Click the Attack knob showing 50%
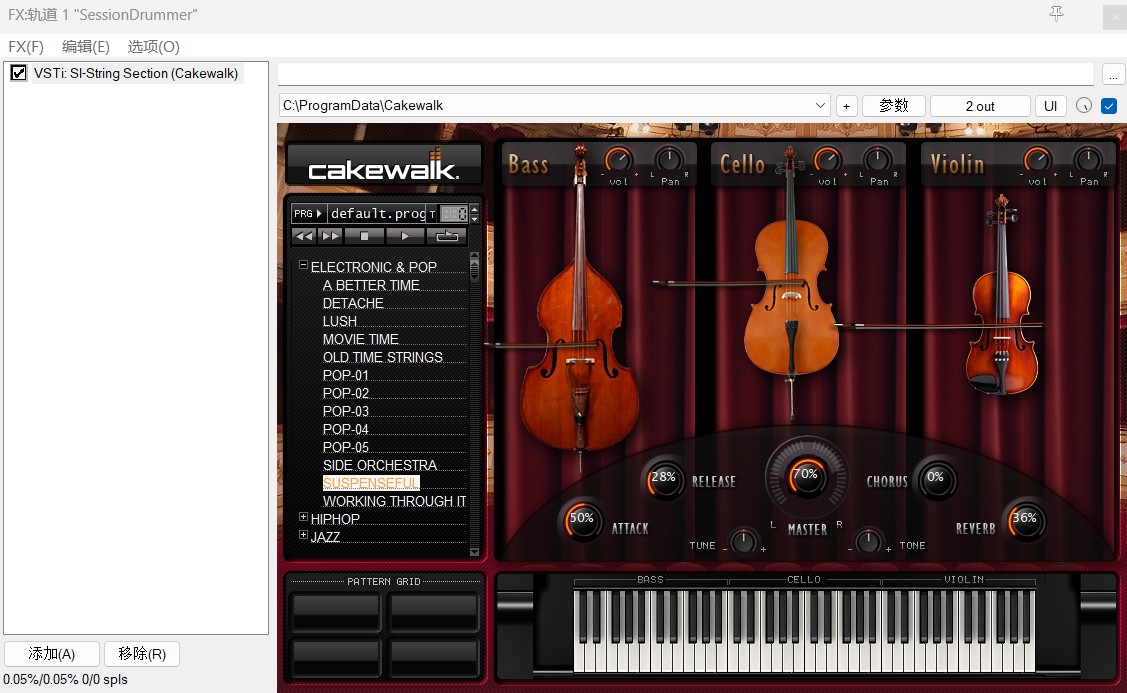1127x693 pixels. tap(581, 520)
